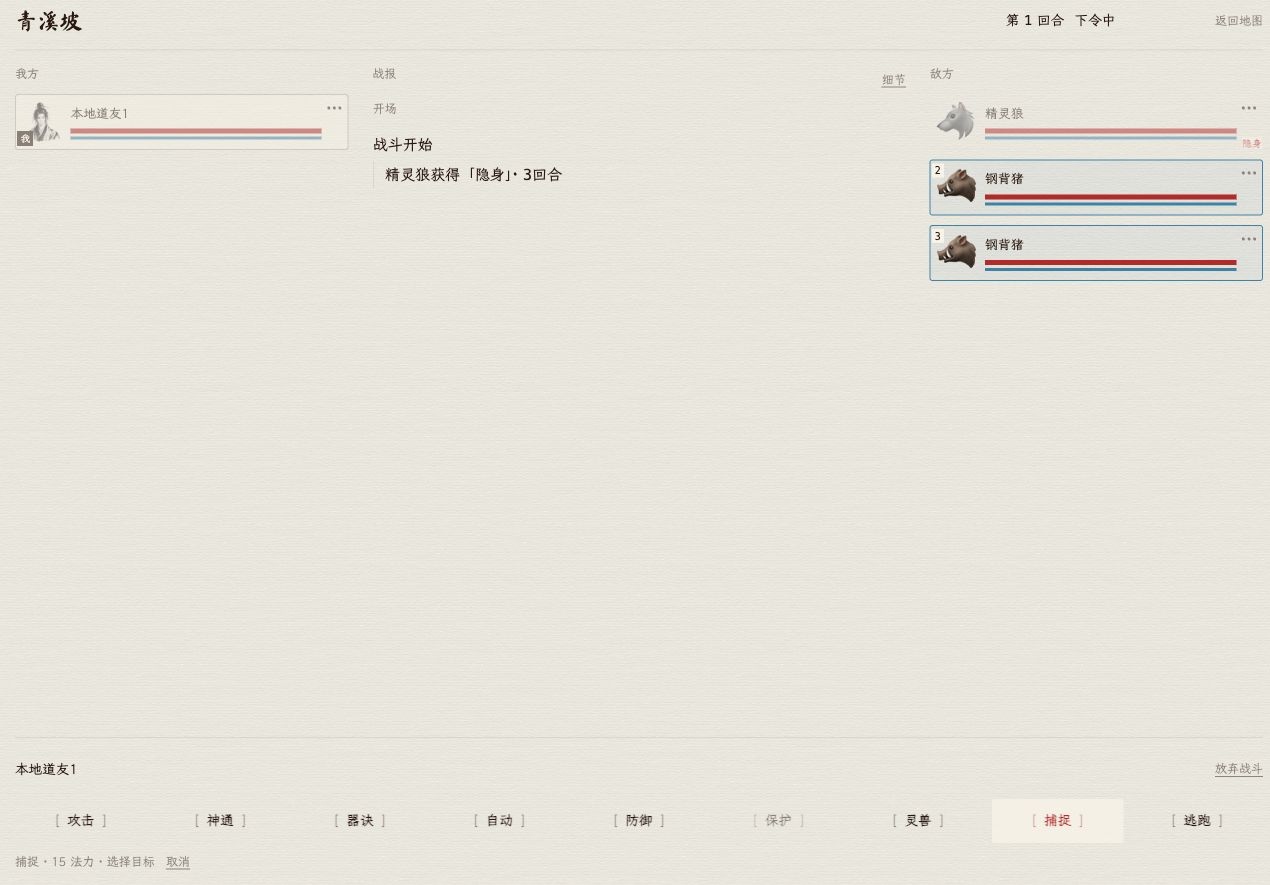This screenshot has height=885, width=1270.
Task: Select the 精灵狼 enemy row
Action: [1096, 122]
